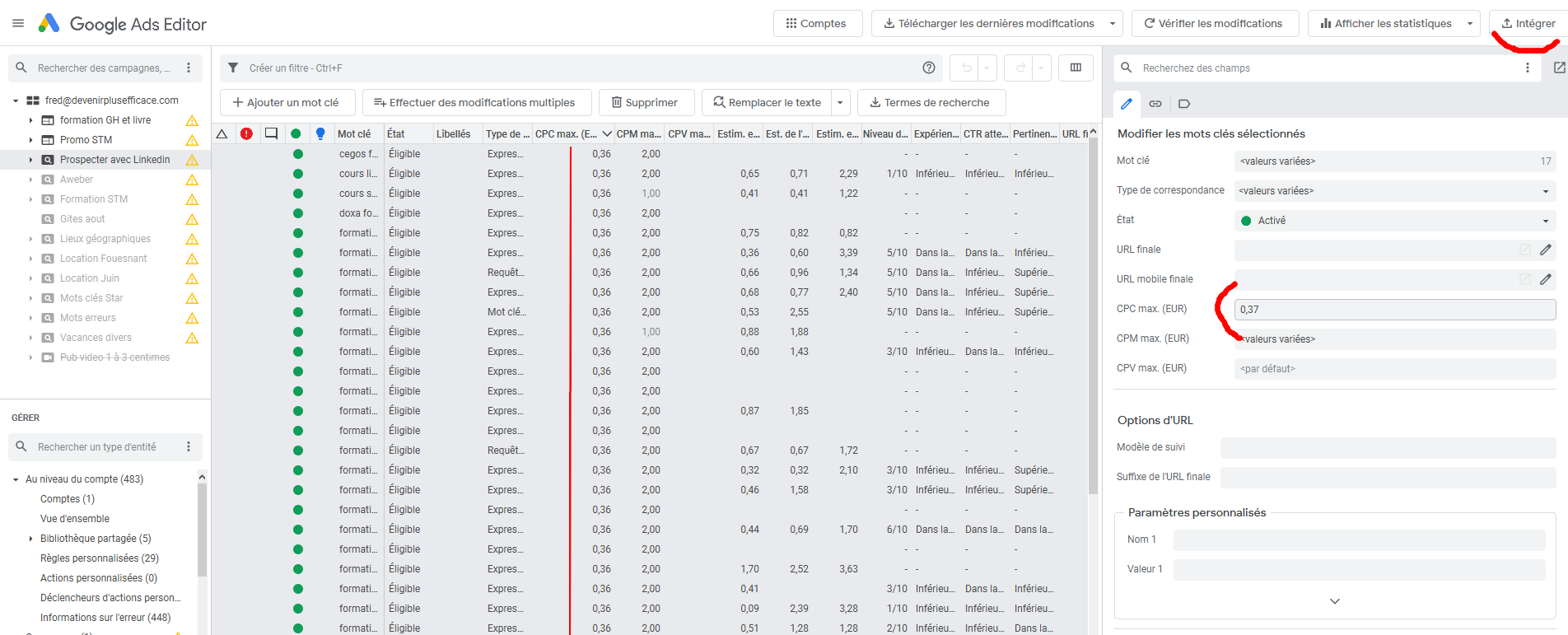Open the campaign search options menu
This screenshot has height=635, width=1568.
189,68
